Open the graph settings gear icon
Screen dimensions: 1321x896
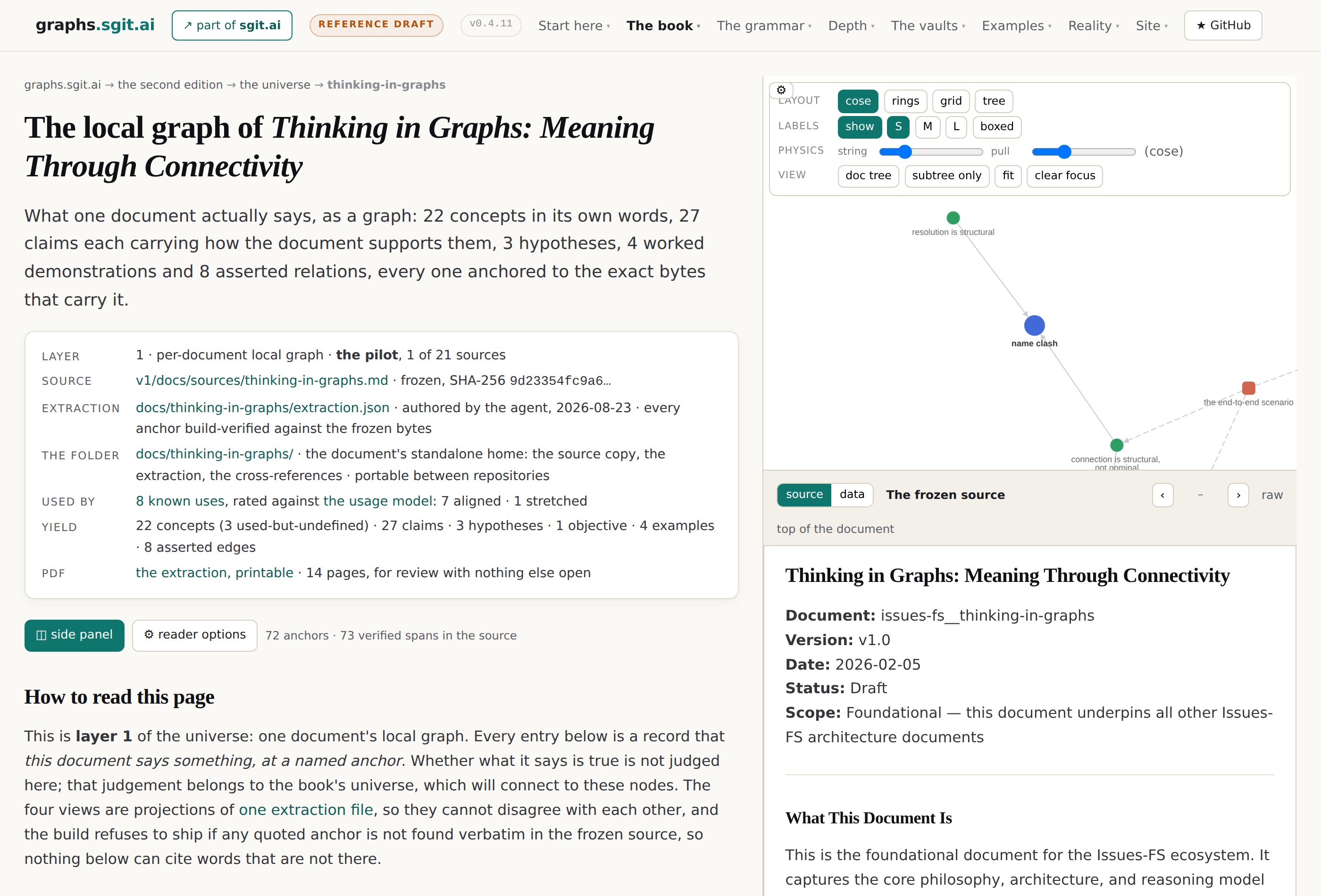pyautogui.click(x=781, y=90)
